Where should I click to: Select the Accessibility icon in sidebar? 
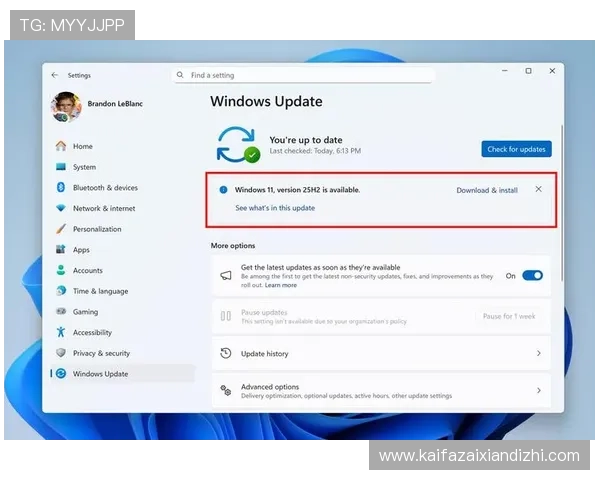coord(61,332)
